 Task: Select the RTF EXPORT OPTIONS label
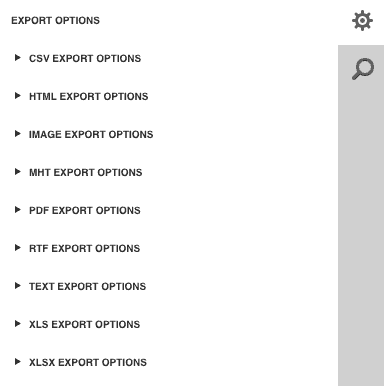85,248
